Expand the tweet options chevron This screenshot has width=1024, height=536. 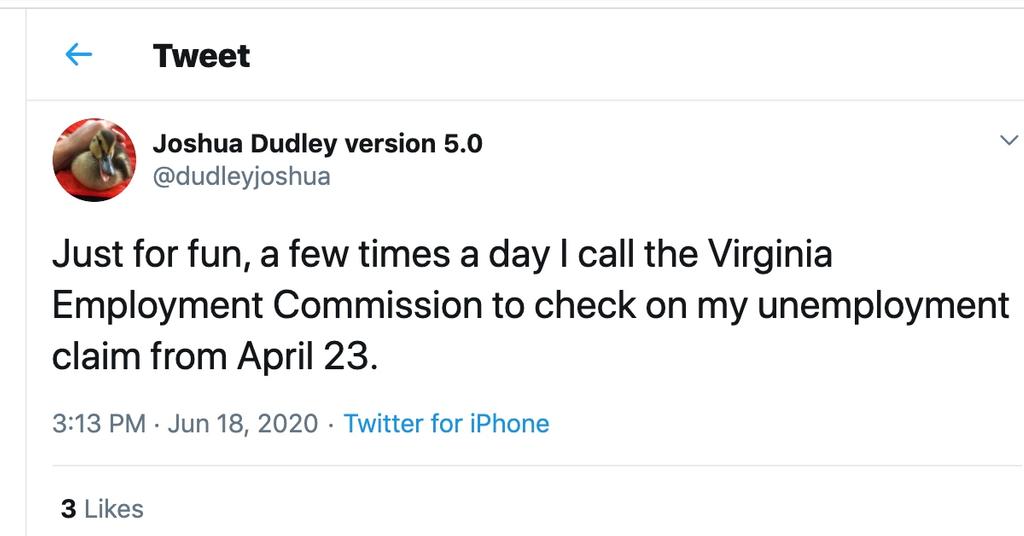click(1008, 143)
